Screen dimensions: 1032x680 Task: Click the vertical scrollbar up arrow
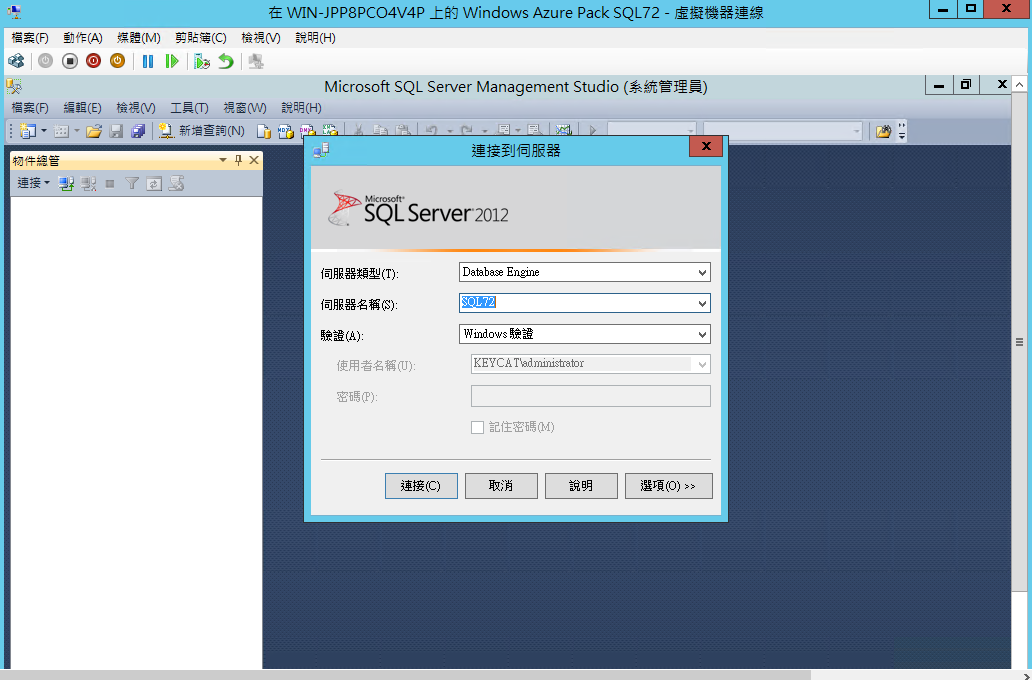(1019, 84)
